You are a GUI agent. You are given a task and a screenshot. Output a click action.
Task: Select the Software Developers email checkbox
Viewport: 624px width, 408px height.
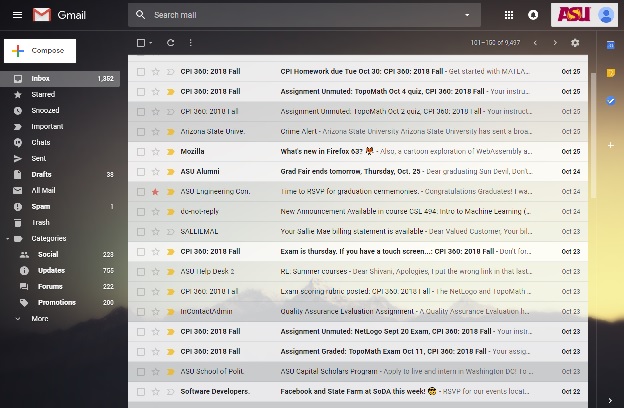[x=141, y=392]
